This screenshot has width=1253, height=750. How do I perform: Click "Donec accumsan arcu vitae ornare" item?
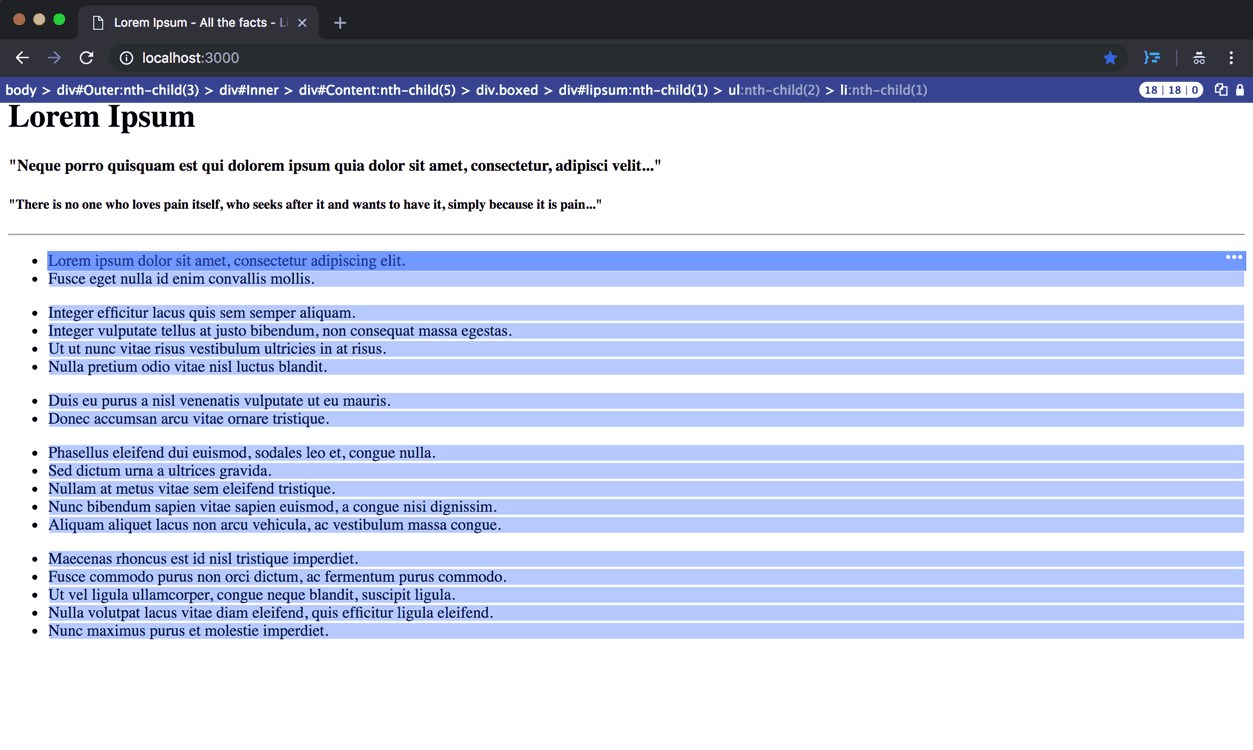tap(646, 419)
